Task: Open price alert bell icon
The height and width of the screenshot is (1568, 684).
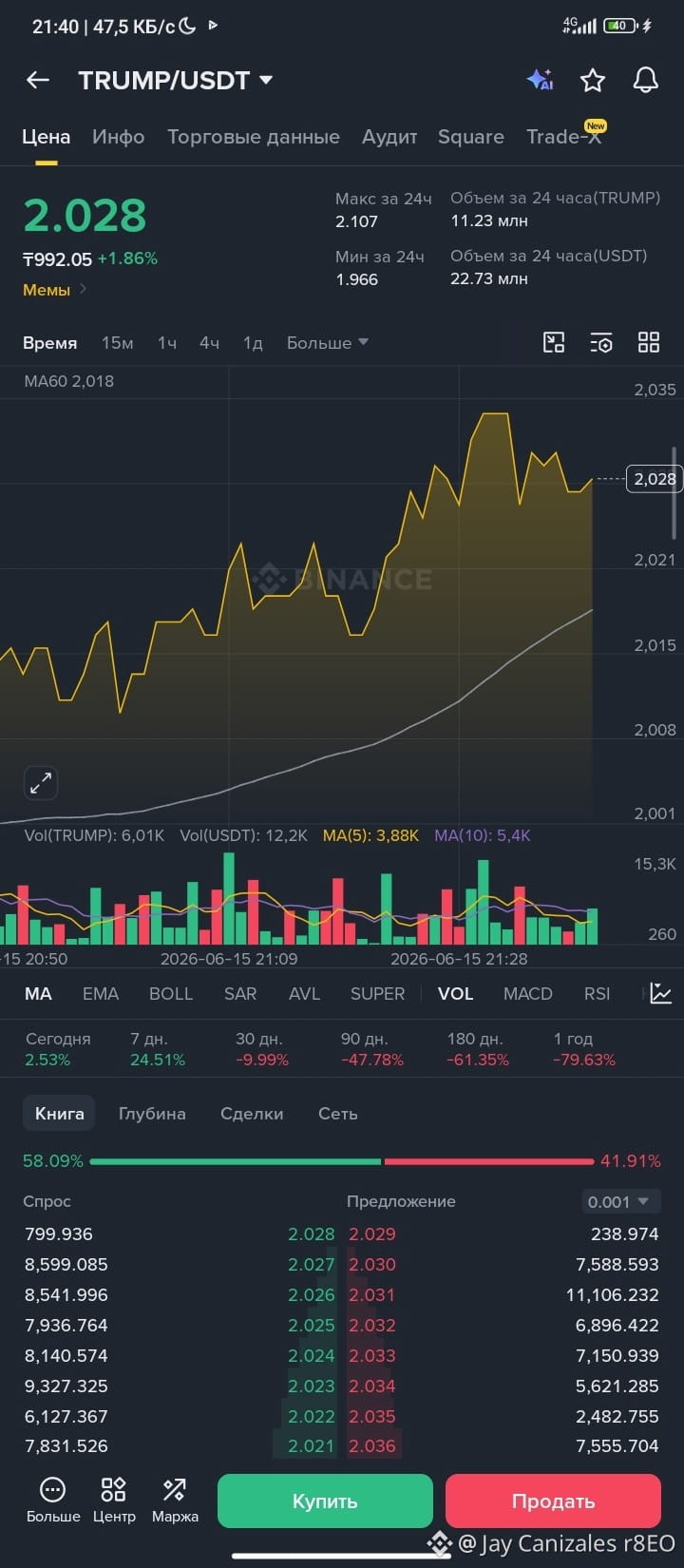Action: [646, 80]
